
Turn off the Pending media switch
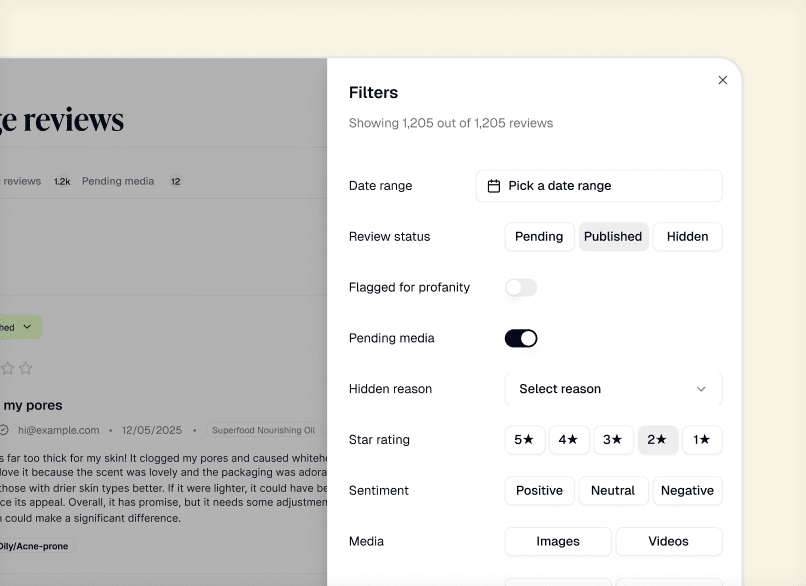click(x=521, y=338)
